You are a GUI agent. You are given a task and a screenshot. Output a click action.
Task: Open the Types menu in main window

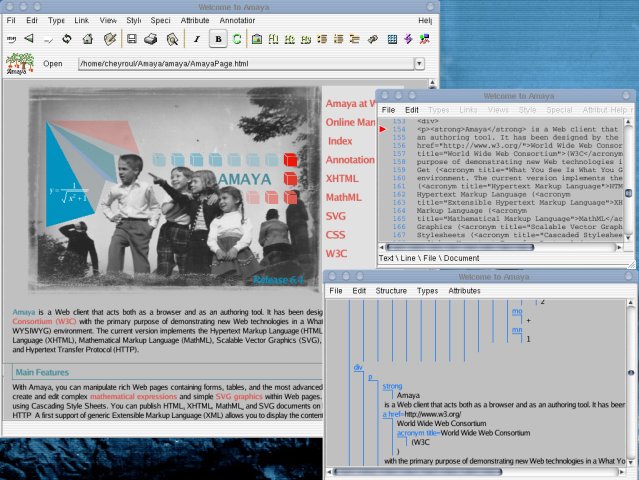coord(56,20)
